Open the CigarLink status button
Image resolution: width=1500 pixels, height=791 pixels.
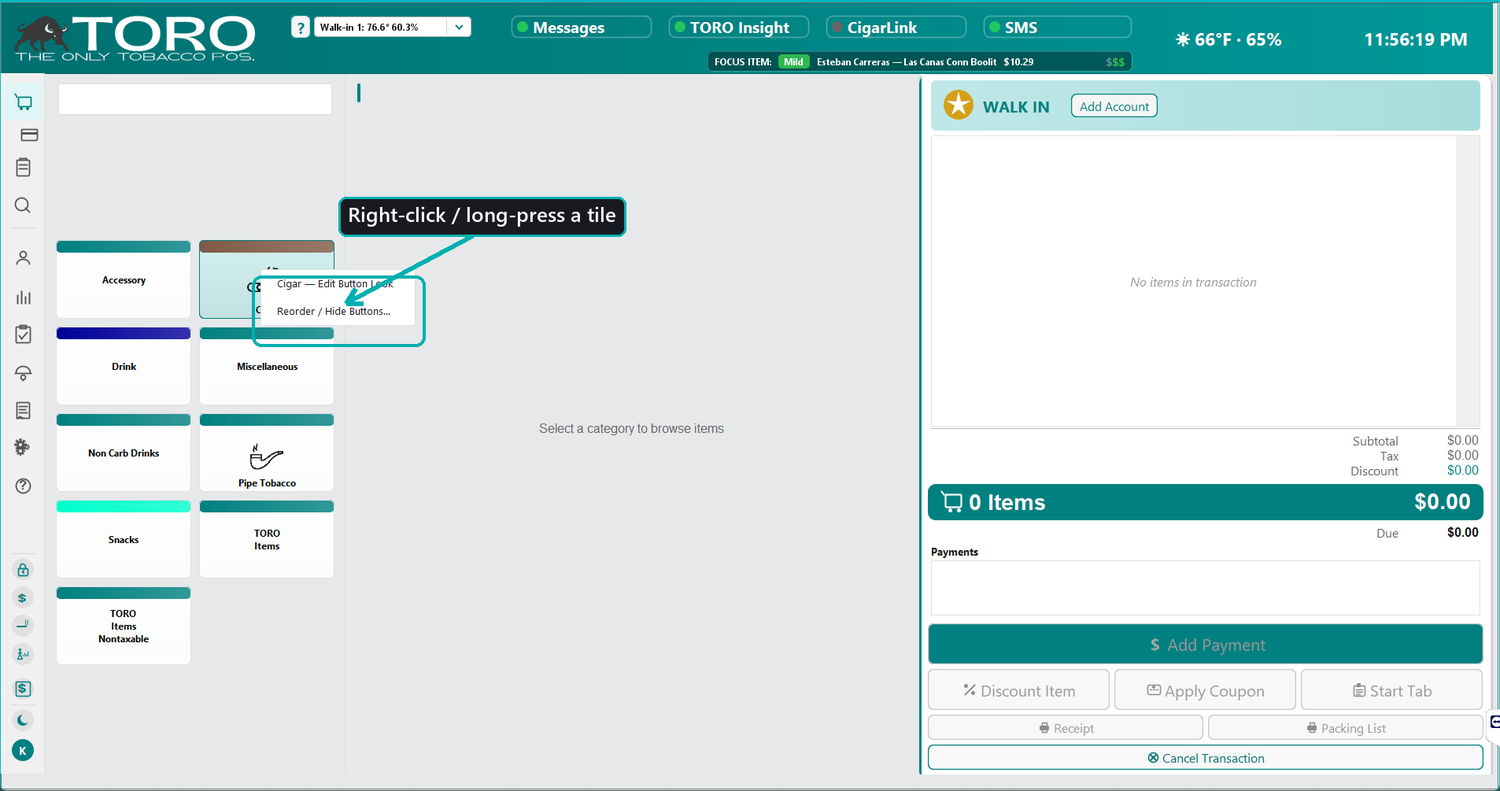coord(896,28)
